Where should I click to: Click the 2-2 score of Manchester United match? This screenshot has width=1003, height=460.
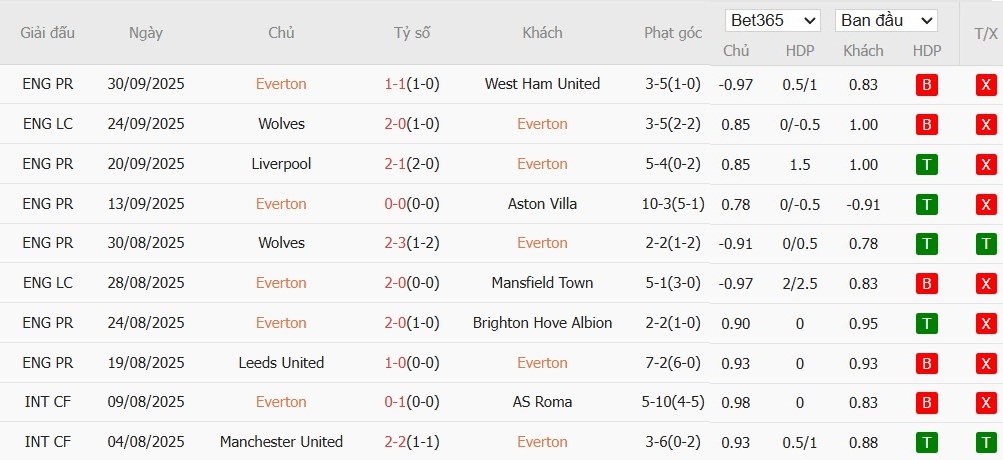coord(395,442)
